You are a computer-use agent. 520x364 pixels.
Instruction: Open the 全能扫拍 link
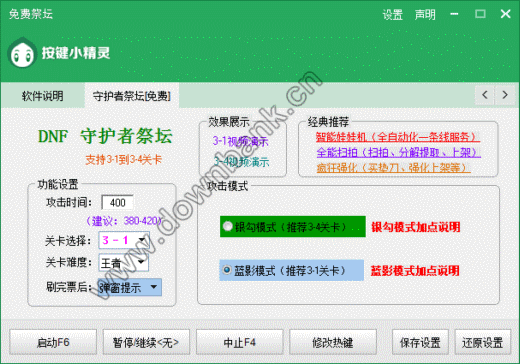[x=399, y=152]
